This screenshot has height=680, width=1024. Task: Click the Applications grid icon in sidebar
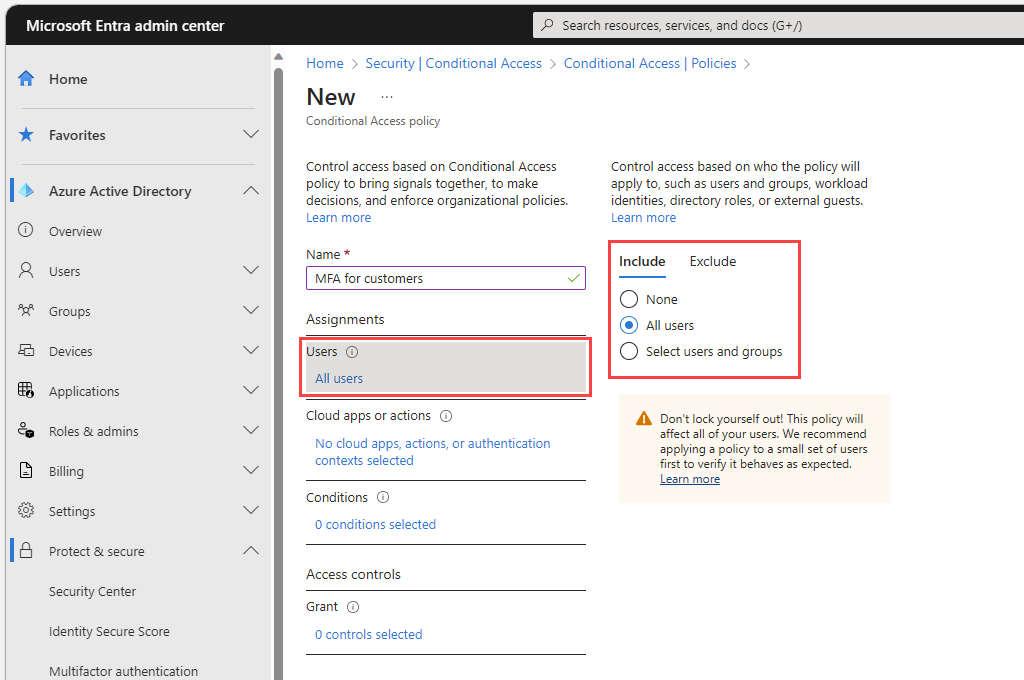click(x=26, y=391)
